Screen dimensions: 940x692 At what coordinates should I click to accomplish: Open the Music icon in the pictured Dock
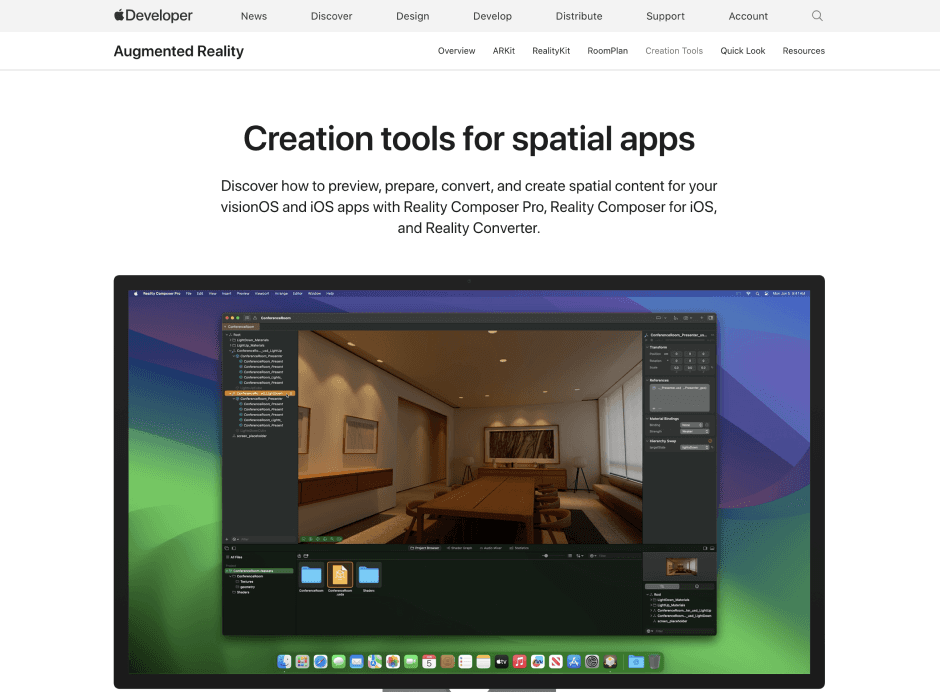[520, 661]
